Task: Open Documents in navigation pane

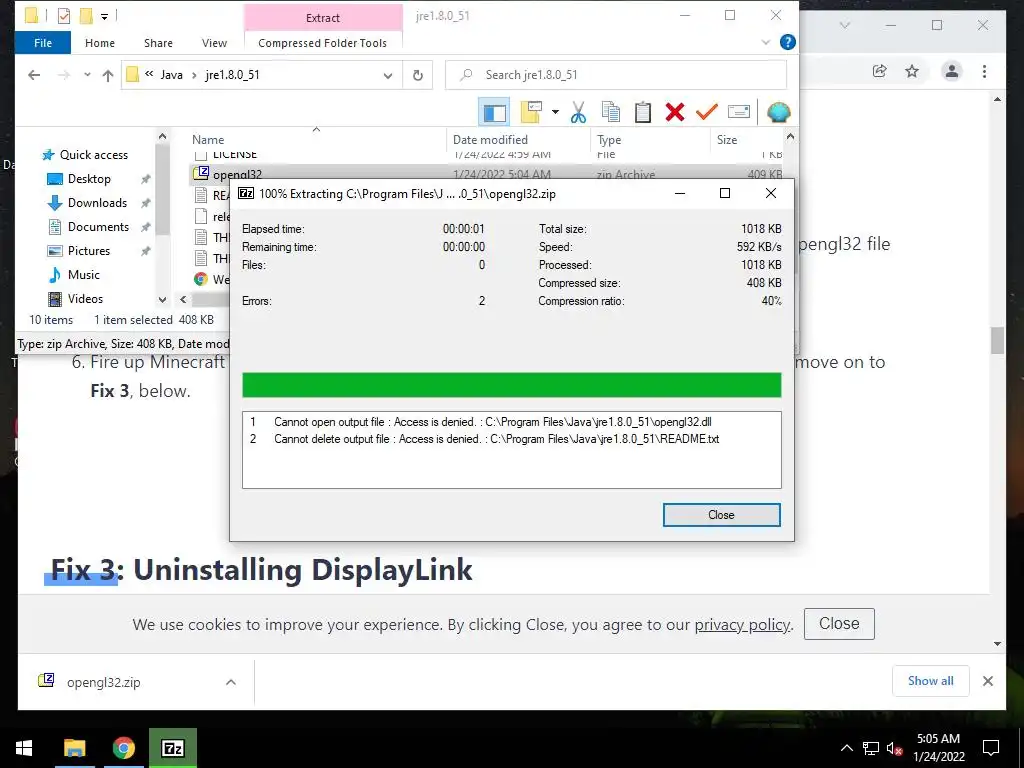Action: point(98,227)
